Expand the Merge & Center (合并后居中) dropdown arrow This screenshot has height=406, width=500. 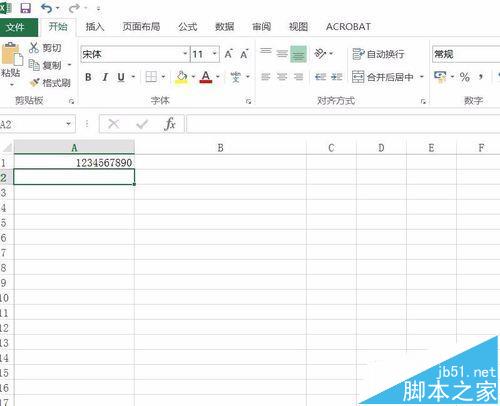click(422, 77)
